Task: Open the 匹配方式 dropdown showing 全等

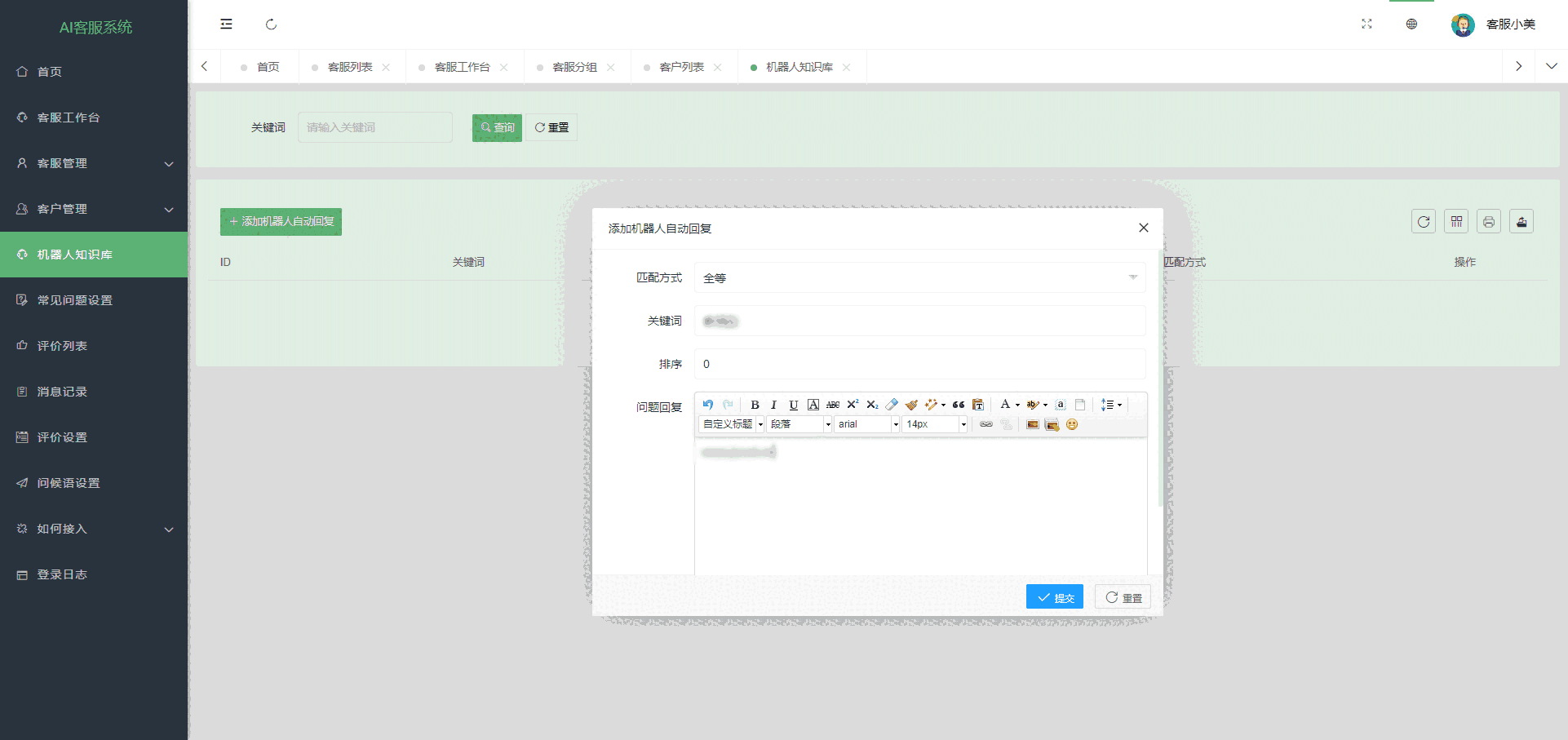Action: (x=919, y=278)
